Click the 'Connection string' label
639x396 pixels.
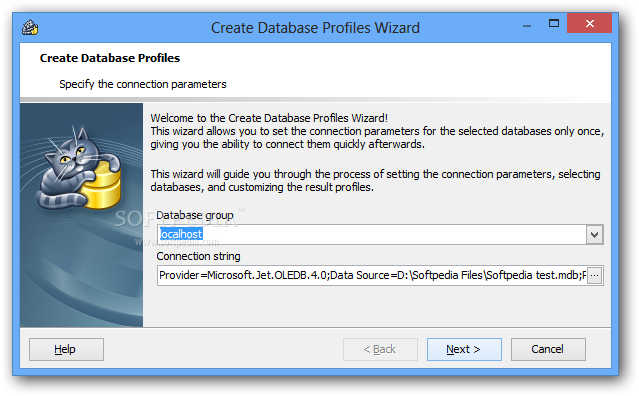198,256
